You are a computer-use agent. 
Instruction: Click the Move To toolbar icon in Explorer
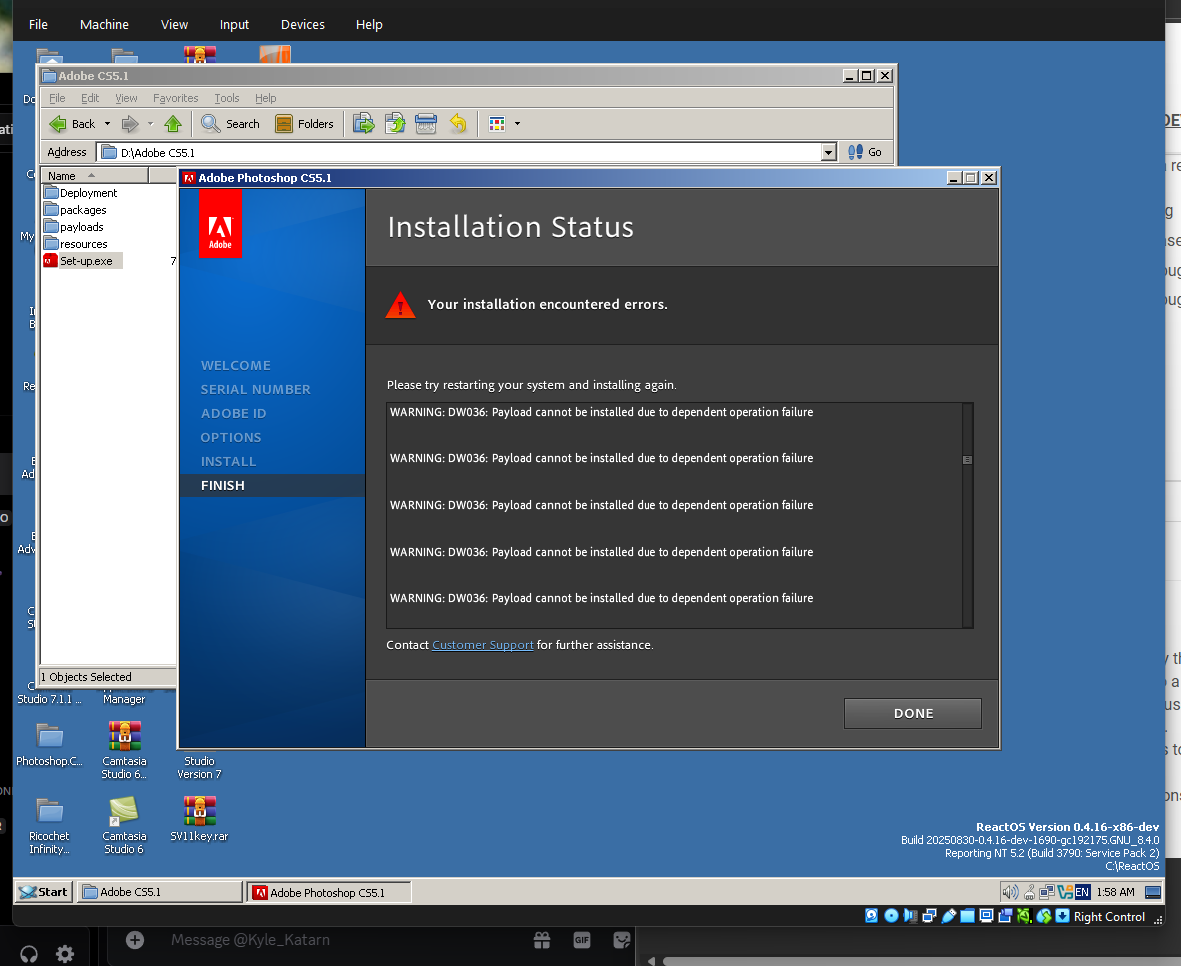(364, 123)
